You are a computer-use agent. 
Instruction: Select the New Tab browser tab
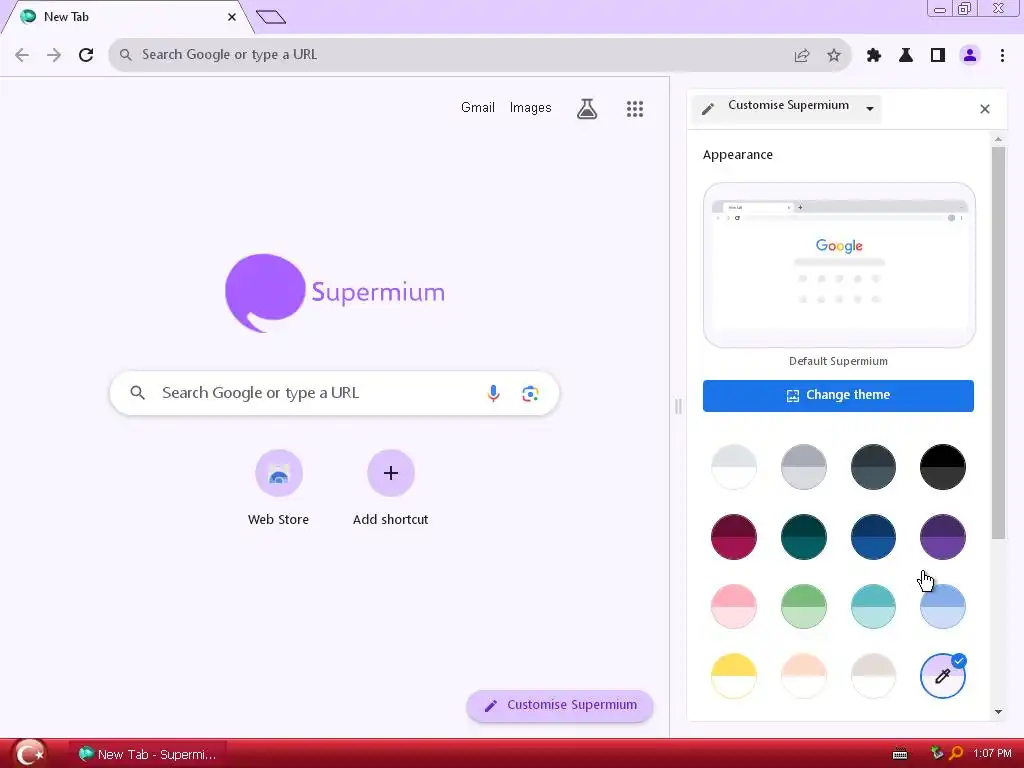[127, 18]
